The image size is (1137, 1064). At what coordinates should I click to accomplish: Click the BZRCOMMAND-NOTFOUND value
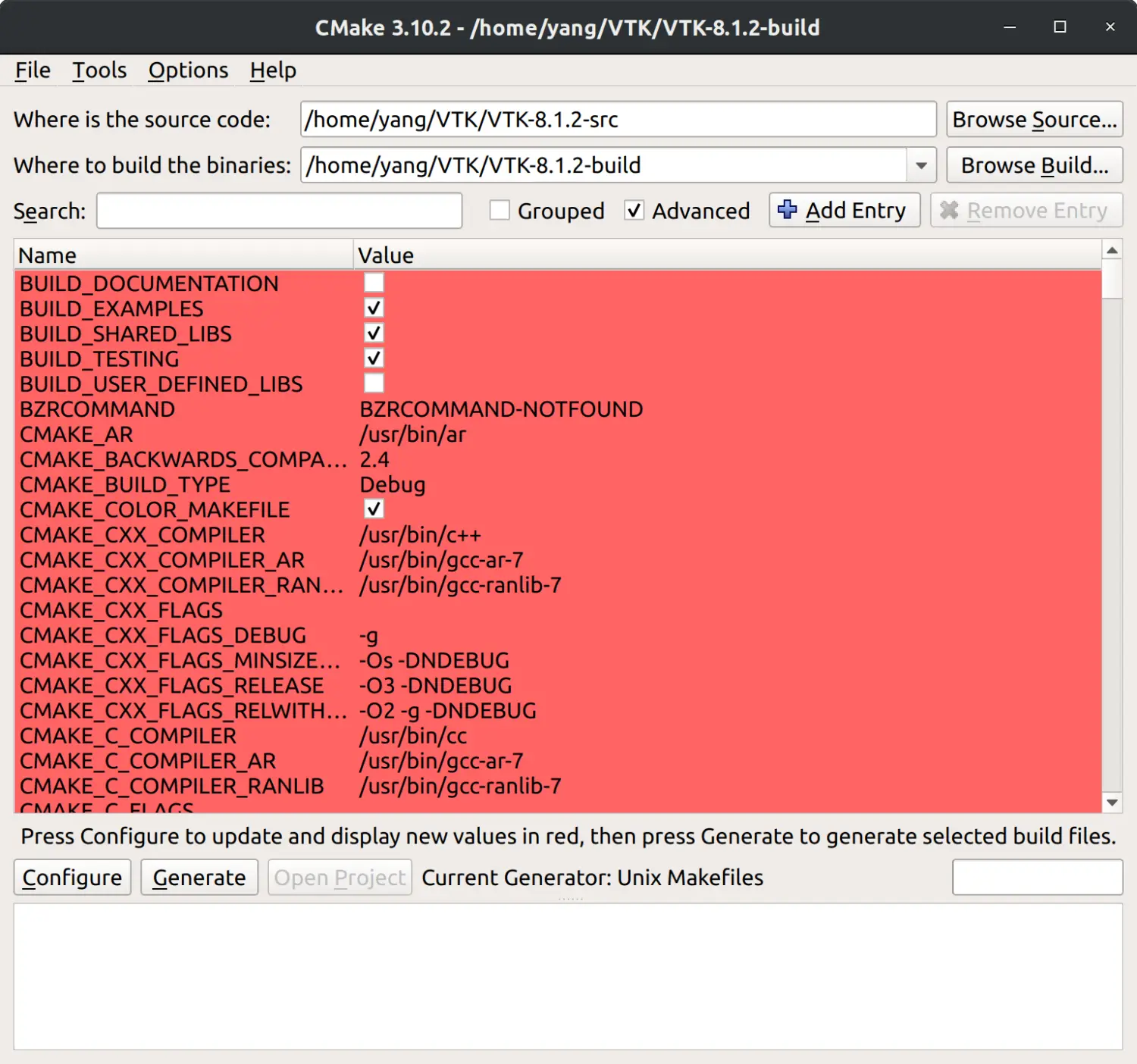coord(501,409)
